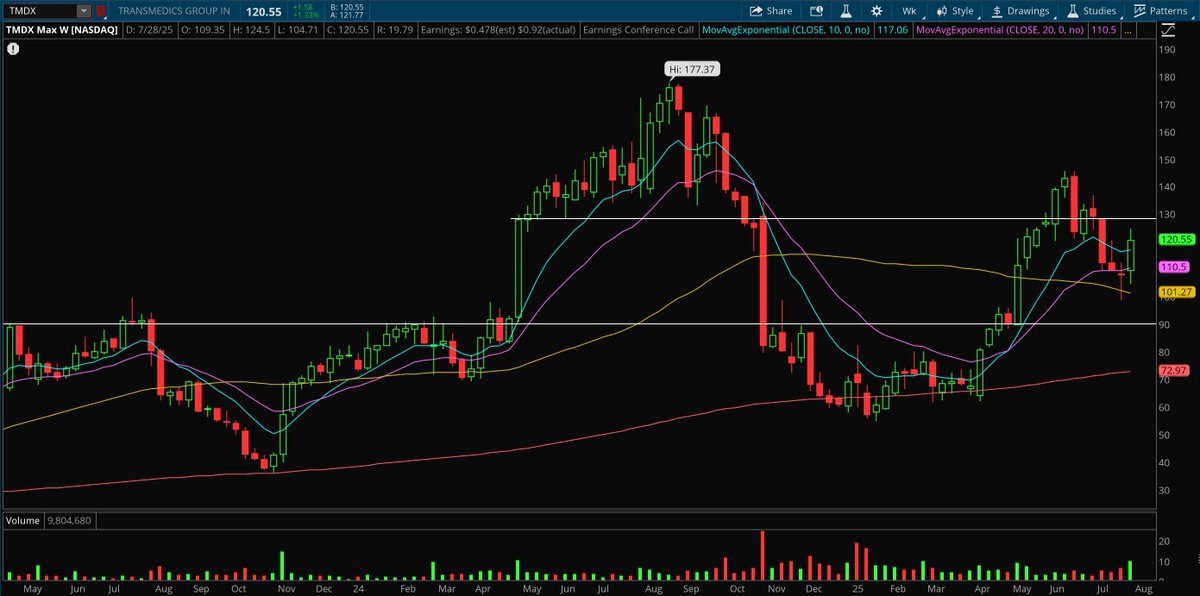Click the magenta 110.5 price axis label
Viewport: 1200px width, 596px height.
click(x=1173, y=267)
